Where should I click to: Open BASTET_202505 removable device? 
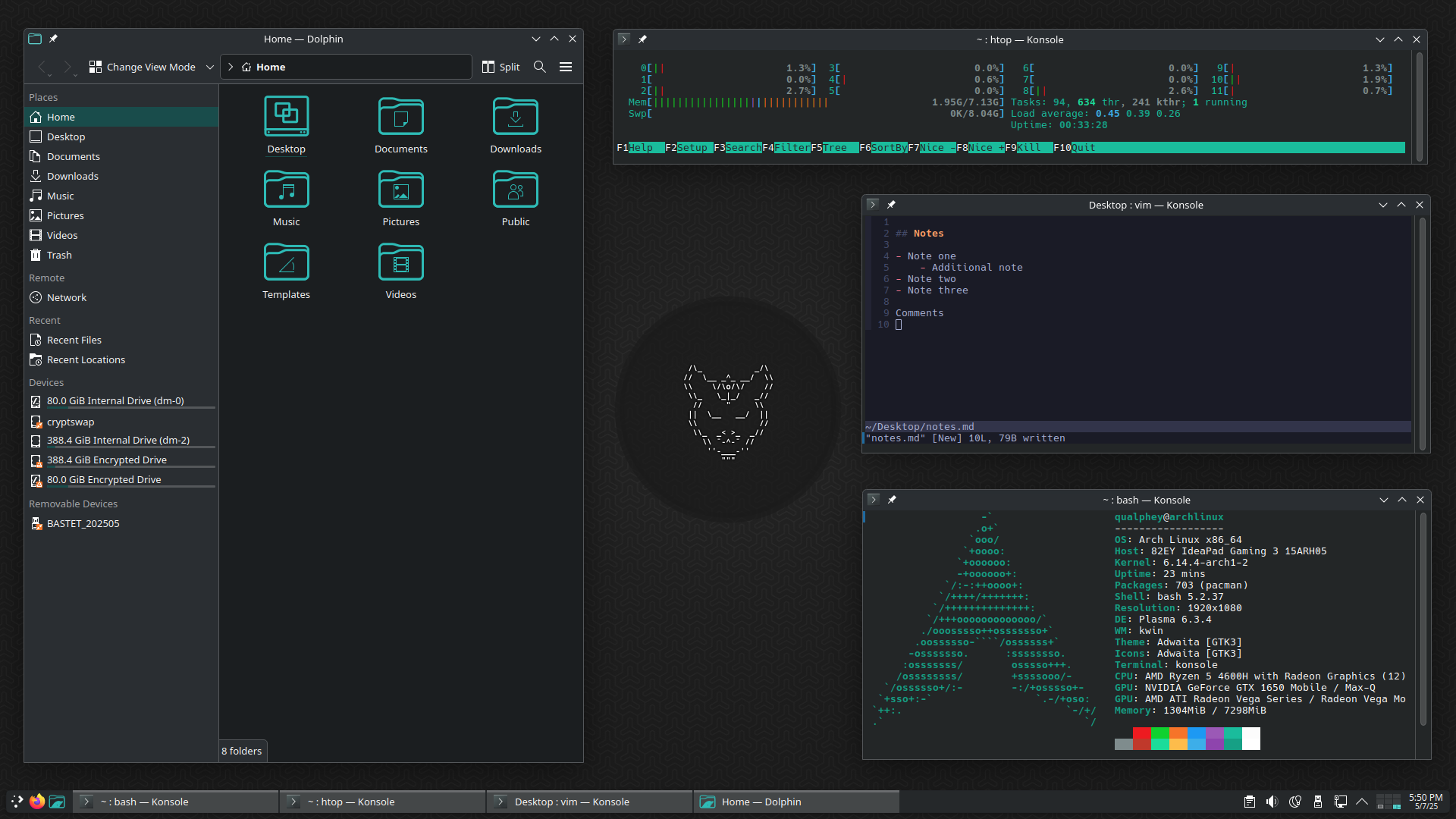(83, 523)
